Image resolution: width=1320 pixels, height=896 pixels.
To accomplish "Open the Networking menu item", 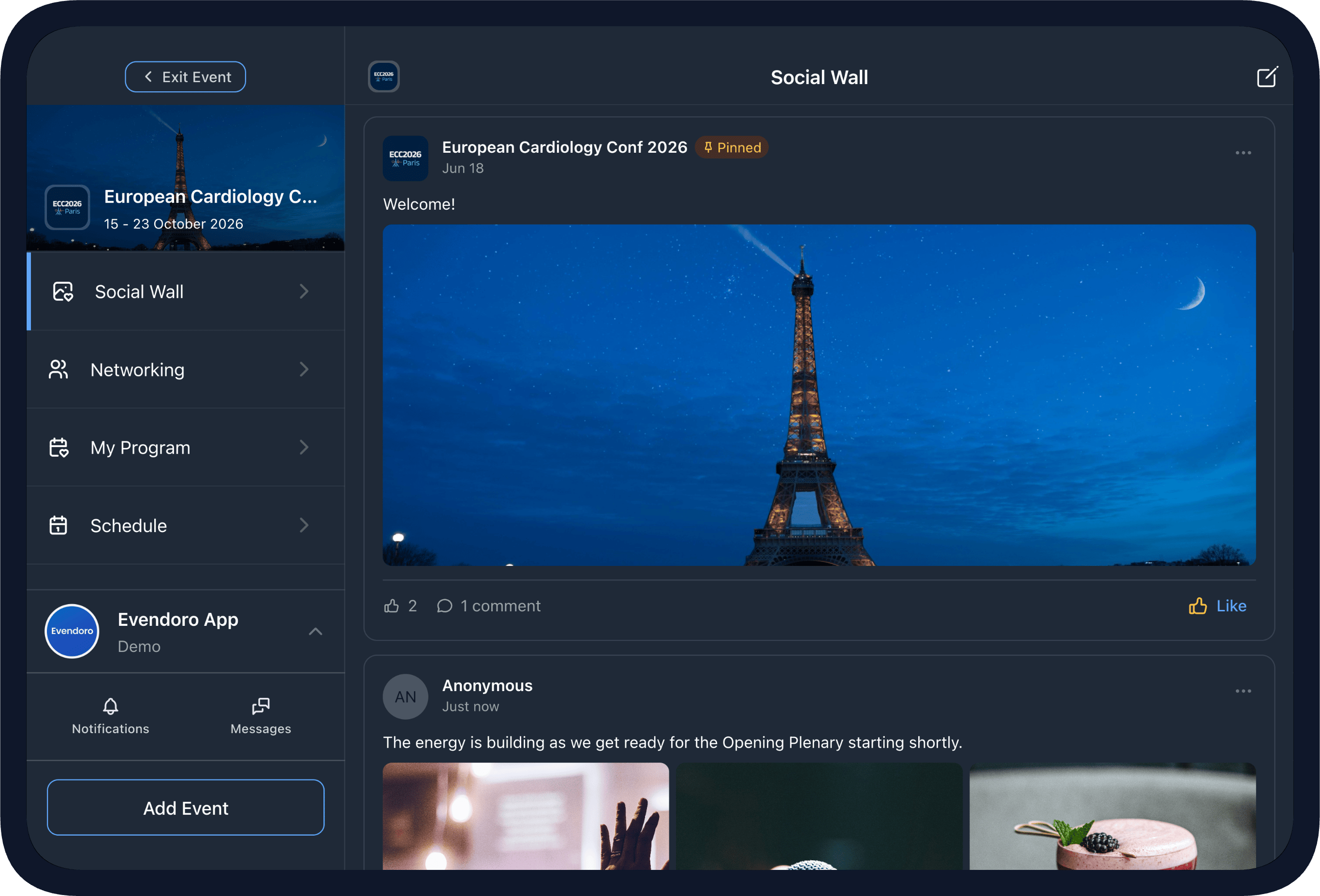I will click(186, 370).
